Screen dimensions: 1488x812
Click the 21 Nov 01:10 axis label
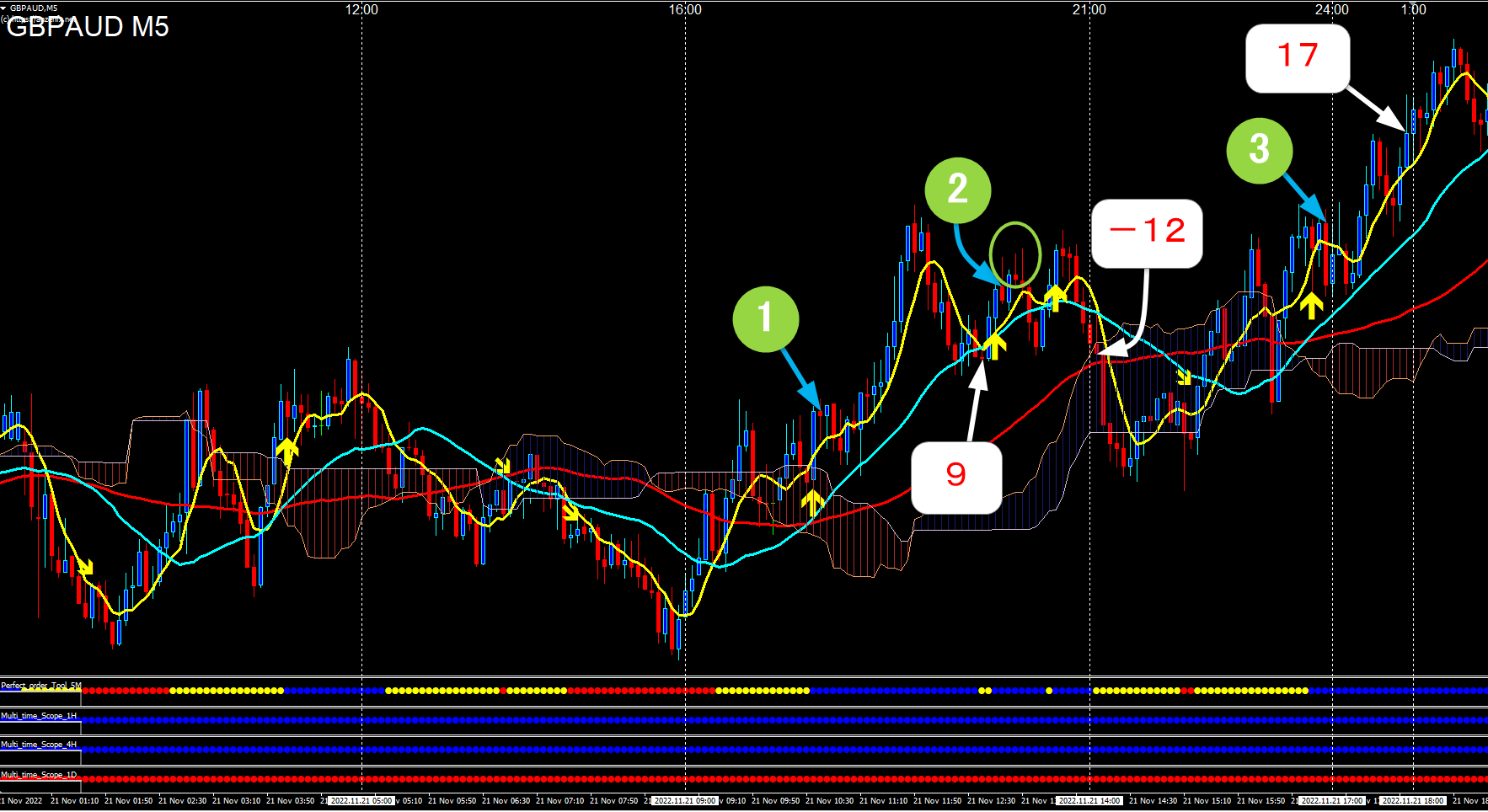click(74, 801)
